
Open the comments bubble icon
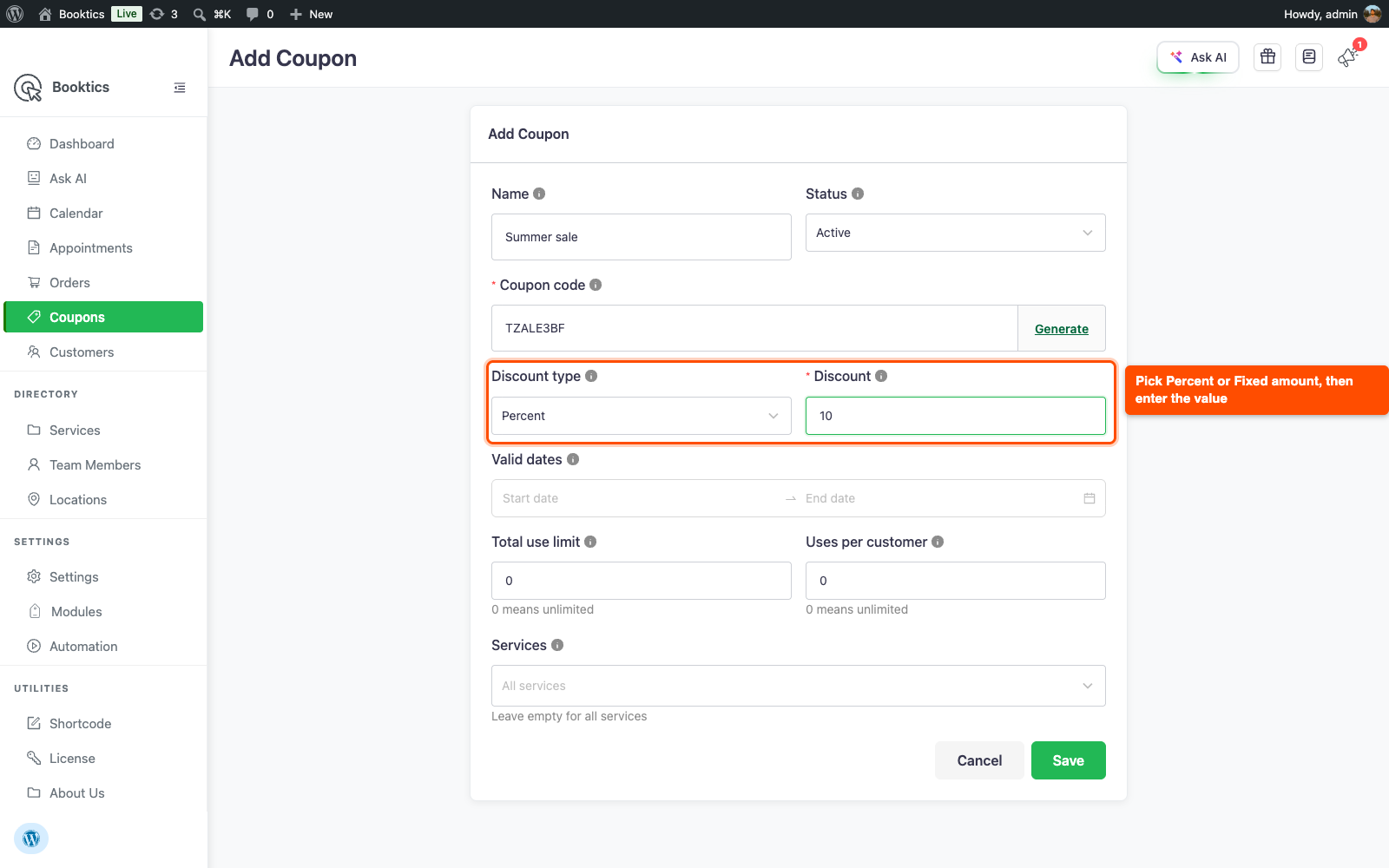(x=260, y=14)
